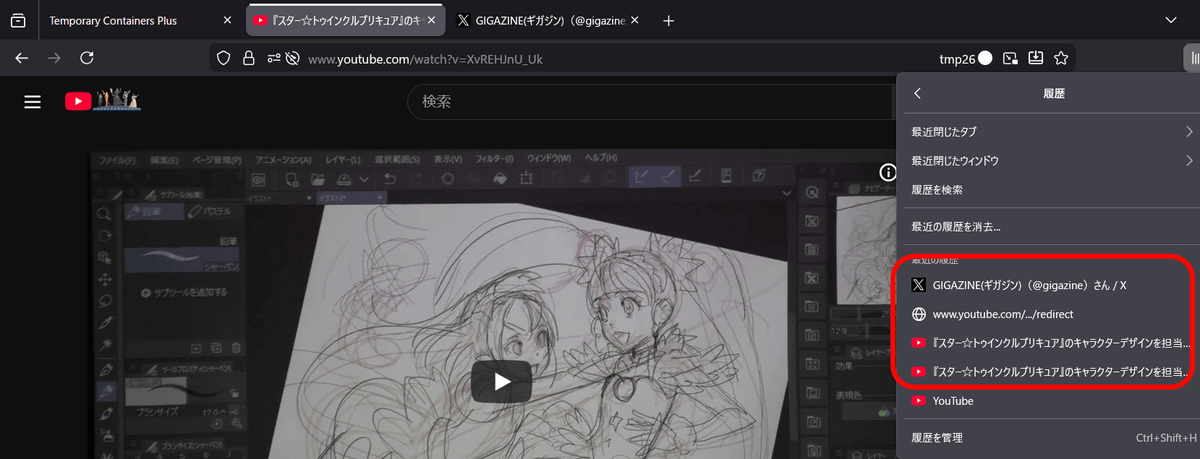Play the YouTube video
The image size is (1200, 459).
click(502, 381)
